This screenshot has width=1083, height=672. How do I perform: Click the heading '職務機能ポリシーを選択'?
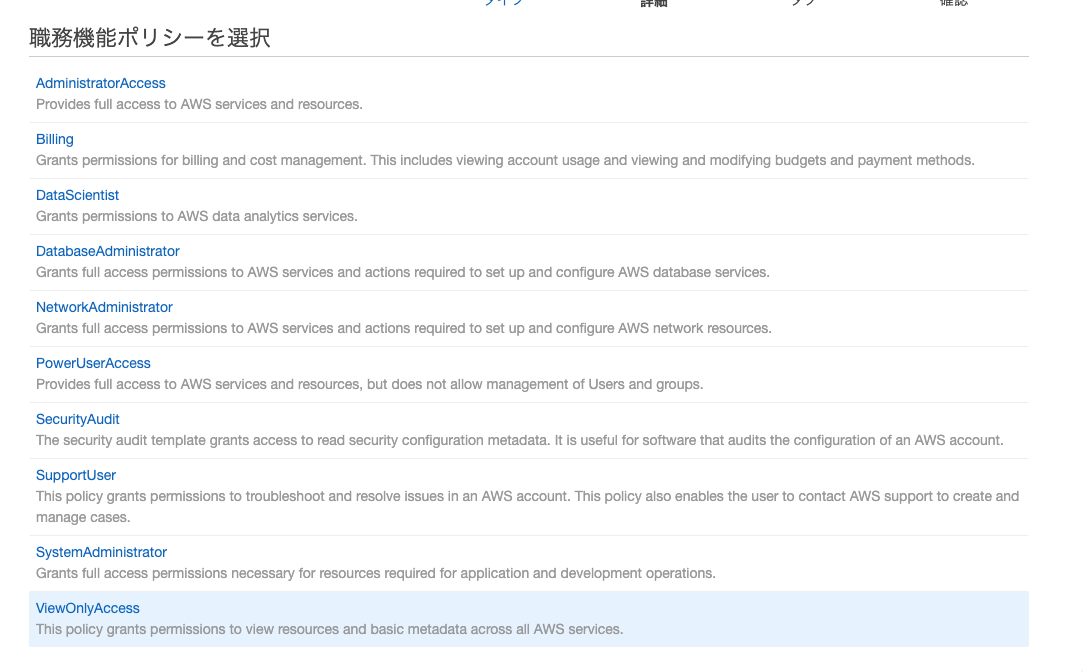pos(150,37)
